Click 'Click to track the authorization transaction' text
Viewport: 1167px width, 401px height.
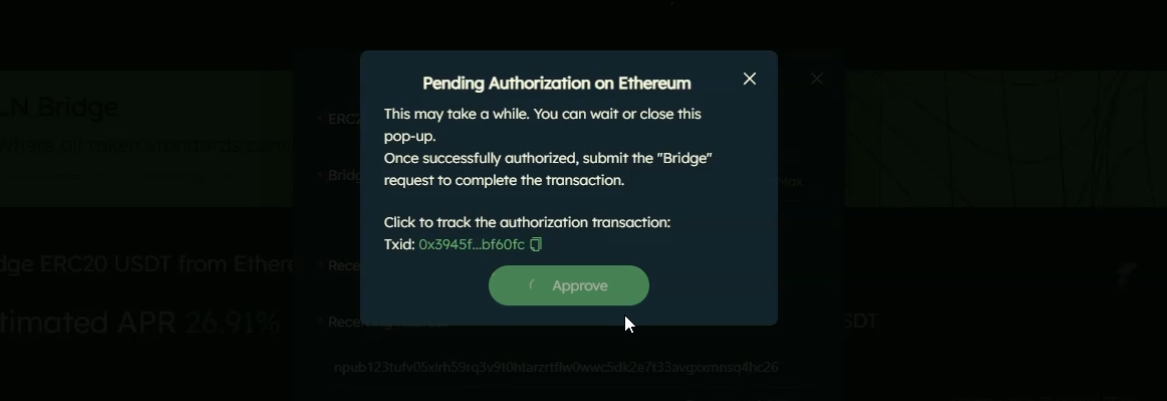527,222
